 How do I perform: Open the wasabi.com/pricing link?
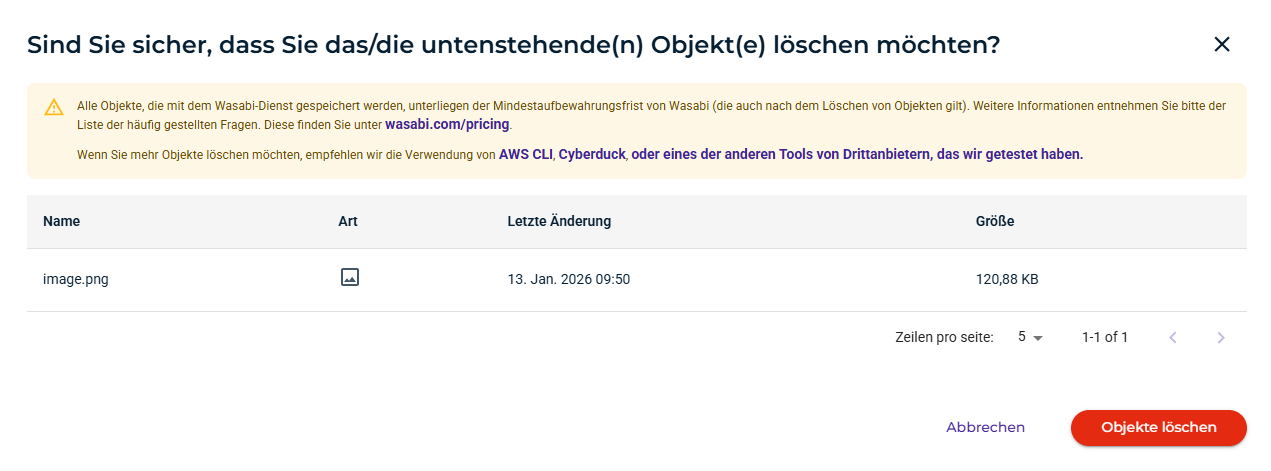coord(447,125)
